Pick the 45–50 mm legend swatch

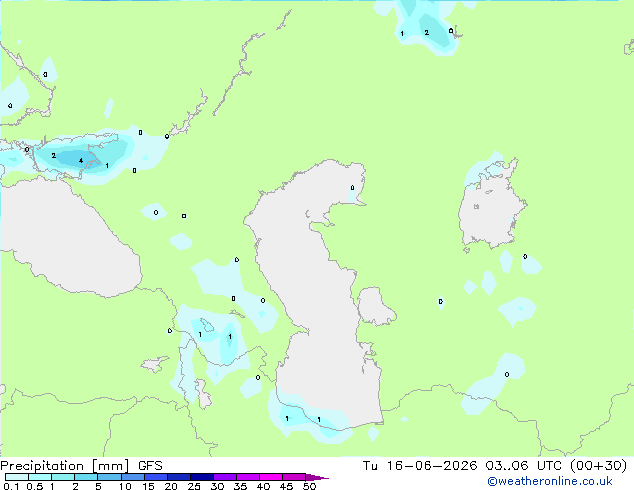(294, 477)
